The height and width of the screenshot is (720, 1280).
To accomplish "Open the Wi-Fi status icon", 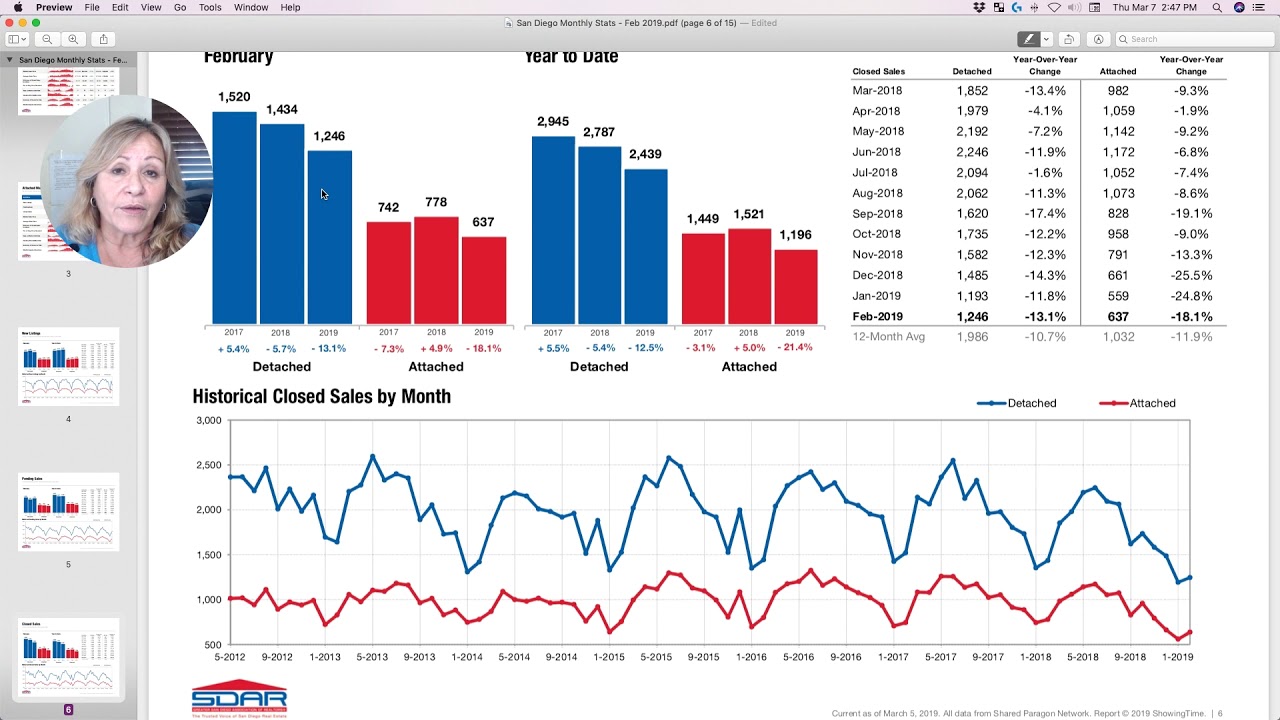I will [x=1054, y=7].
